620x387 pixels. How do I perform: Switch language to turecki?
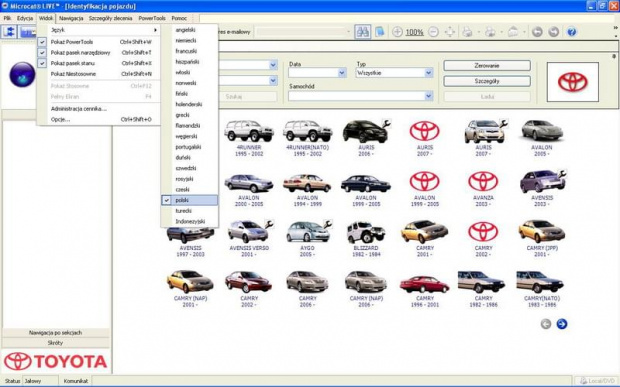click(x=189, y=211)
